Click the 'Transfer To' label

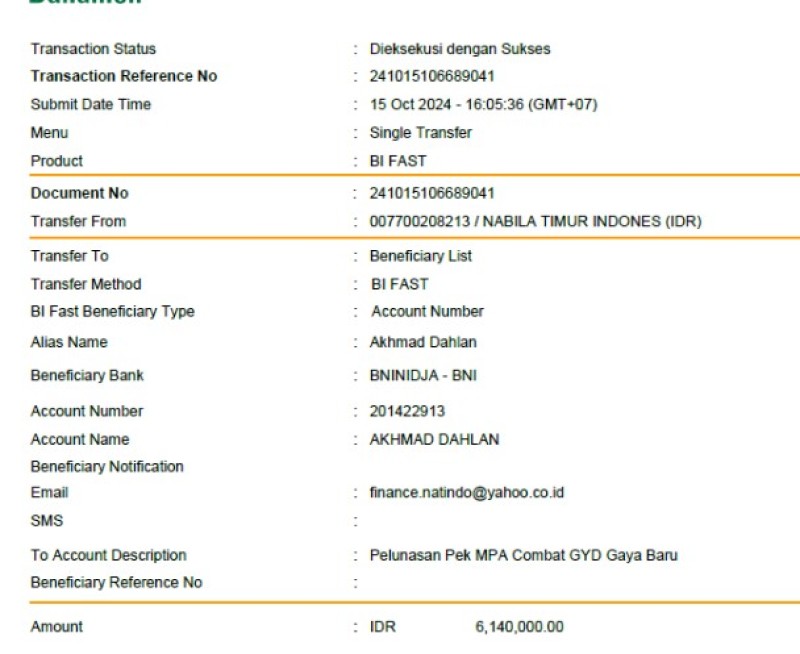click(69, 256)
